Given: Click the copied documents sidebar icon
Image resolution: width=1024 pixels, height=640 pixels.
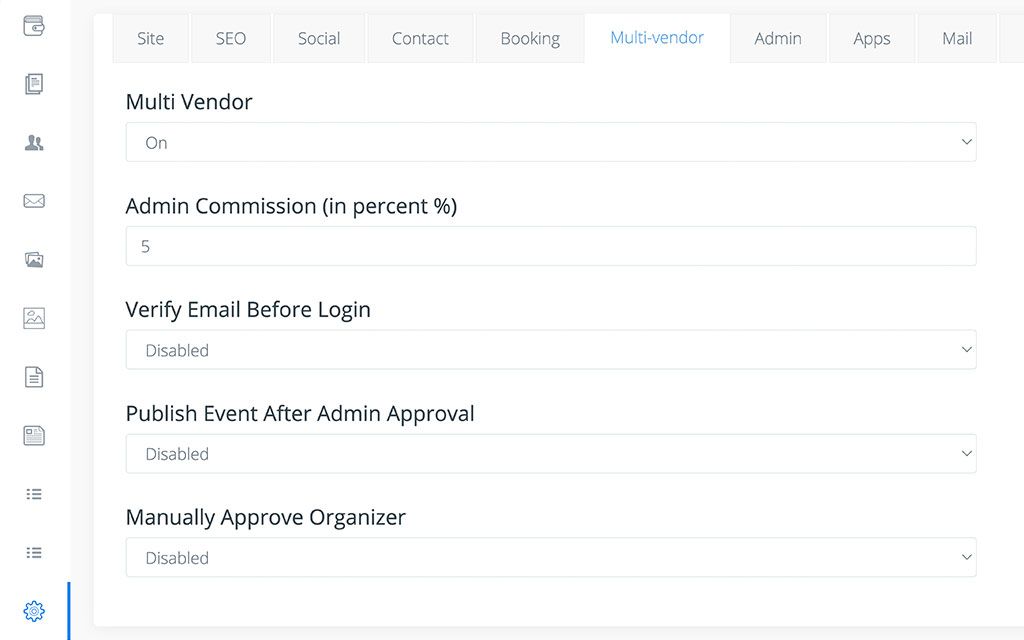Looking at the screenshot, I should point(33,84).
